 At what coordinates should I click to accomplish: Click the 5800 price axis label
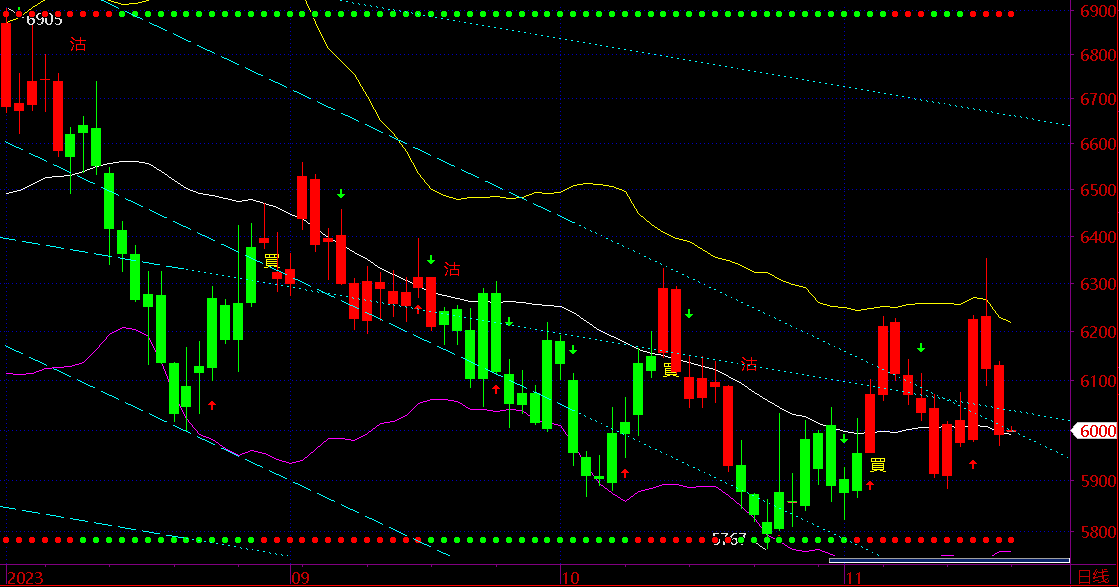(1098, 532)
